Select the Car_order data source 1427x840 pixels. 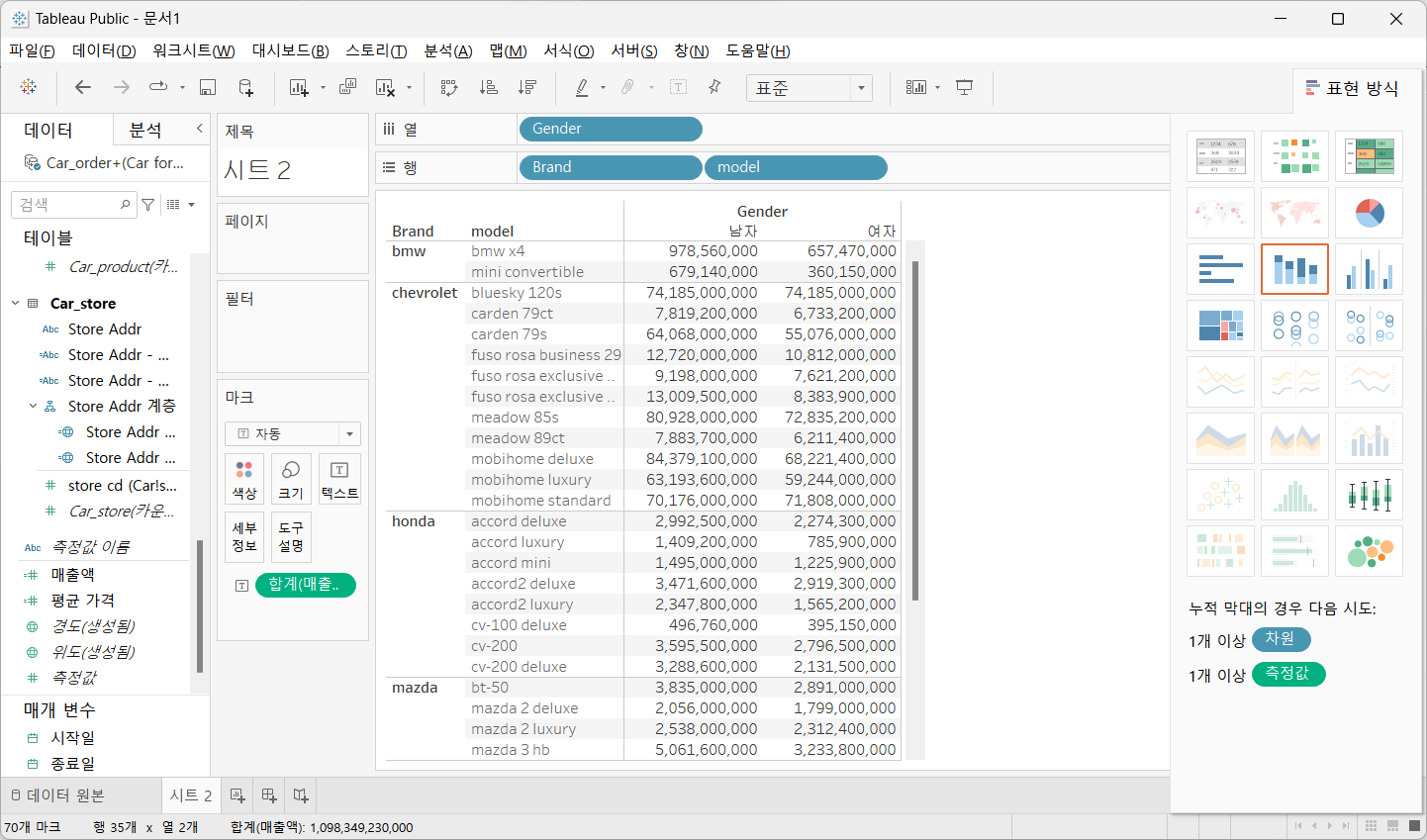click(x=104, y=162)
